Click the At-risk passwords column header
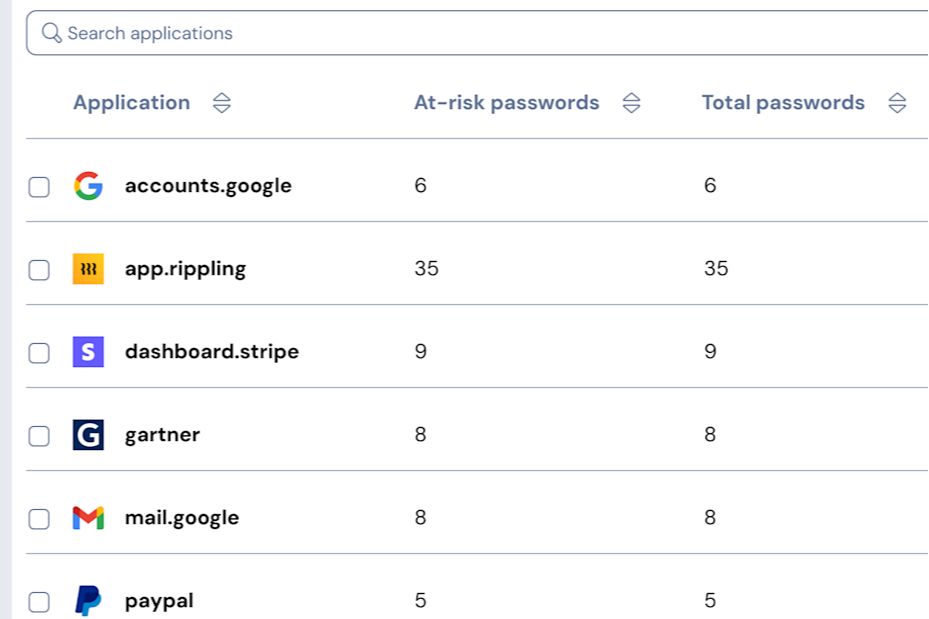This screenshot has width=929, height=619. (506, 103)
